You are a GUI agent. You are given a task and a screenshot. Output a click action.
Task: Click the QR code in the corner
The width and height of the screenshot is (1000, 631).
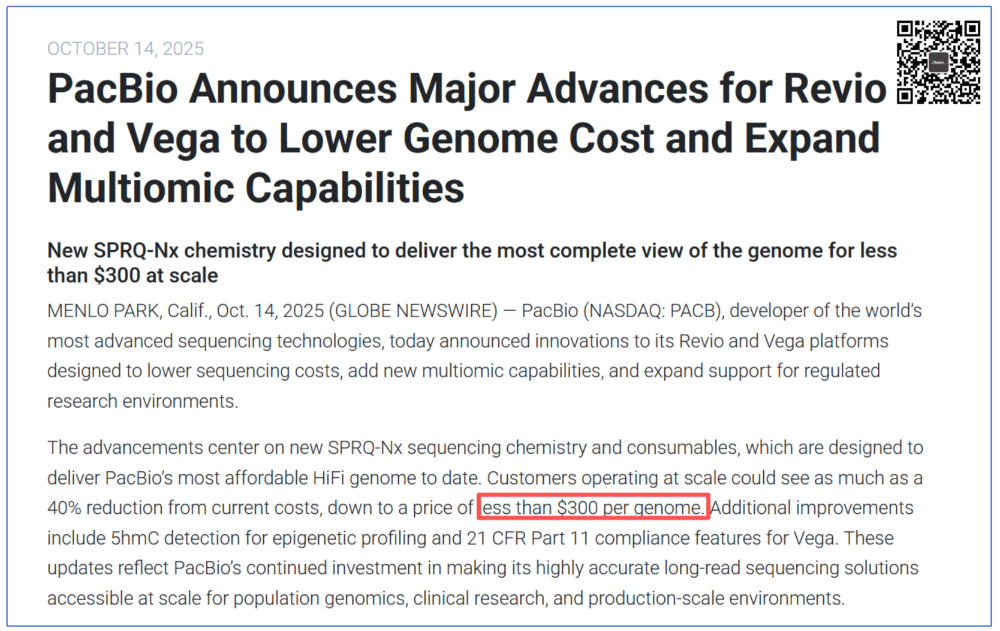tap(936, 62)
